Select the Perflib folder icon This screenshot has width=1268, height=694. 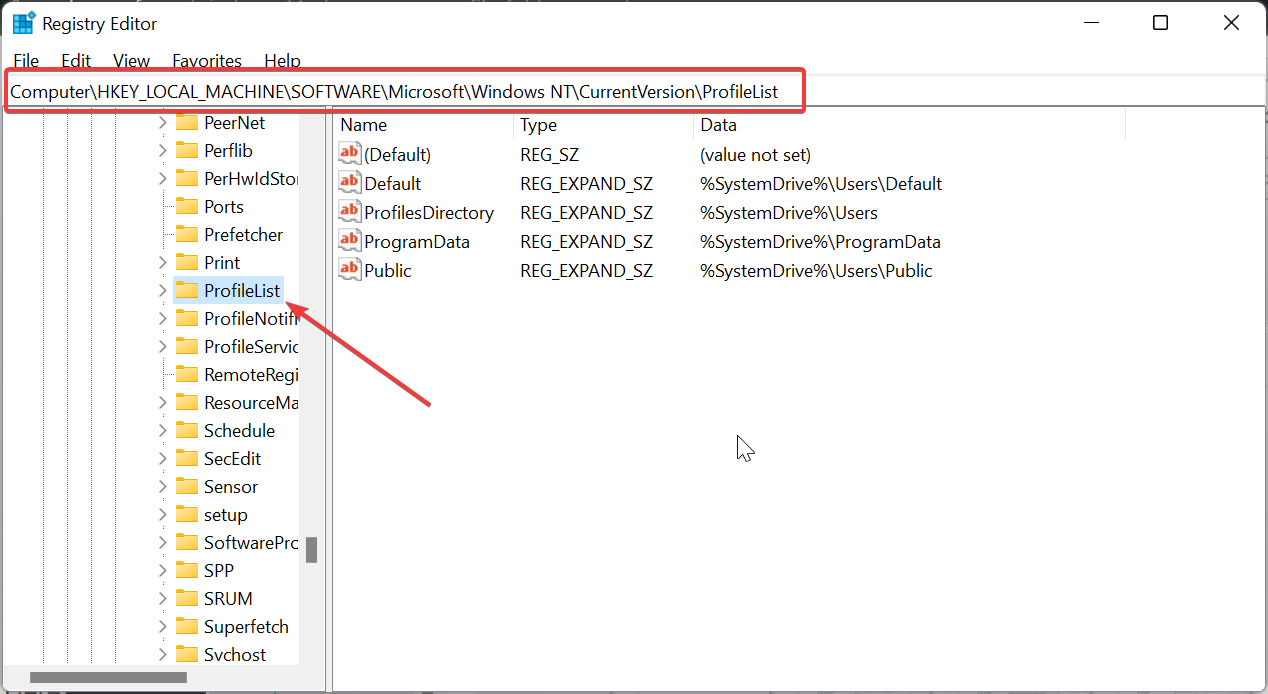(x=187, y=150)
